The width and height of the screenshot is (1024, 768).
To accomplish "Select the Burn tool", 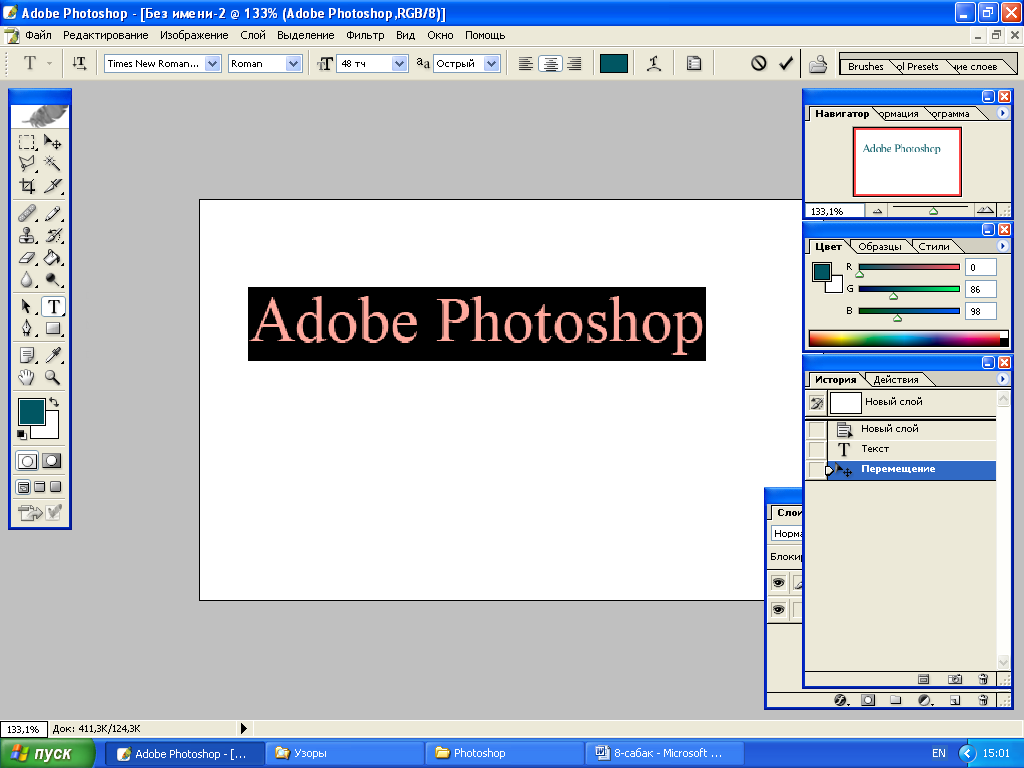I will (52, 280).
